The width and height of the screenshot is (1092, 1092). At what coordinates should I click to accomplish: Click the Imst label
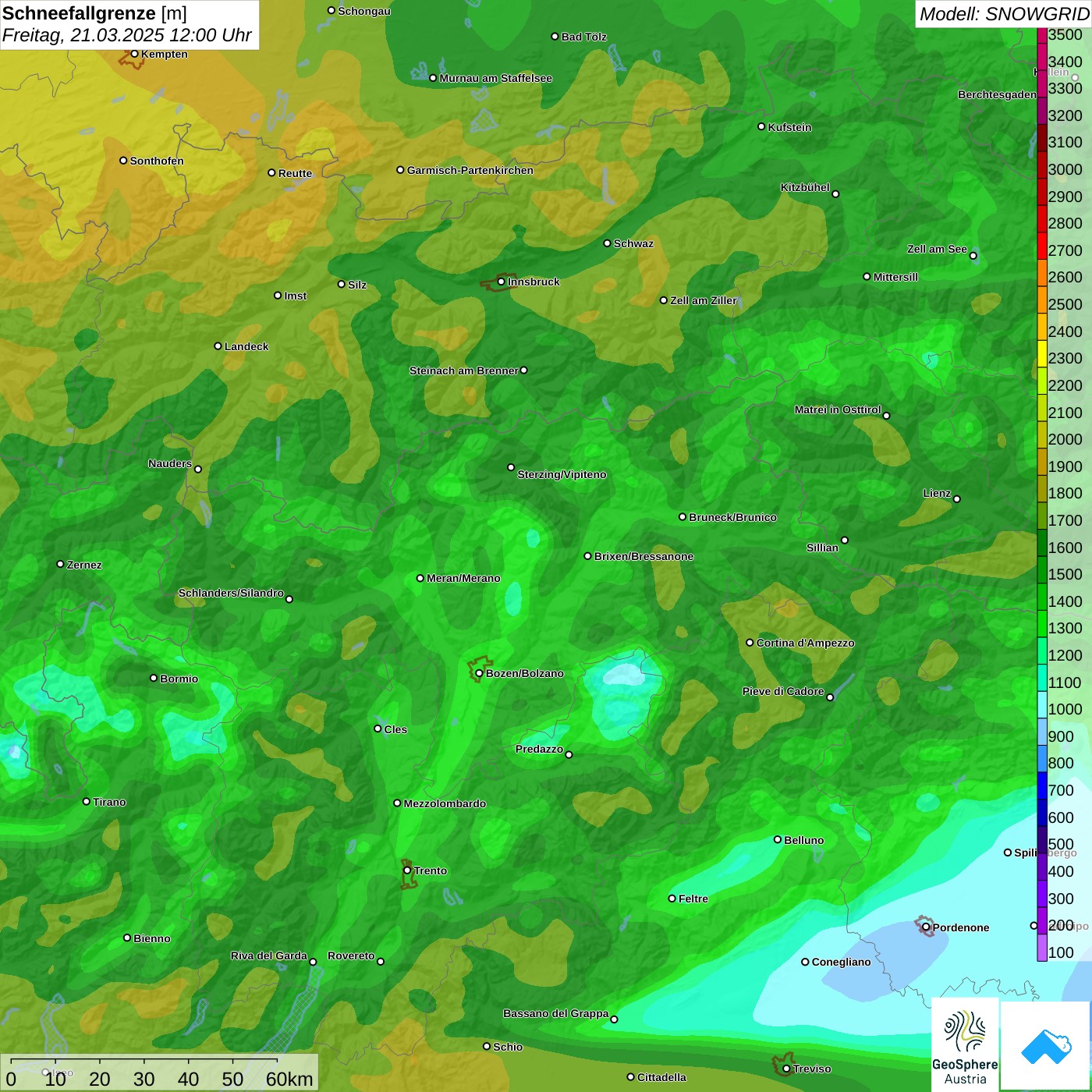(x=296, y=296)
